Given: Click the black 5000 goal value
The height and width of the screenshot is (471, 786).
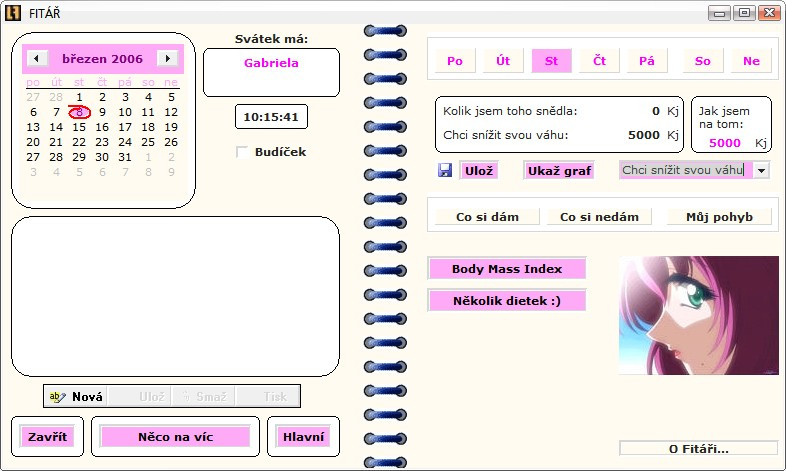Looking at the screenshot, I should pyautogui.click(x=644, y=135).
